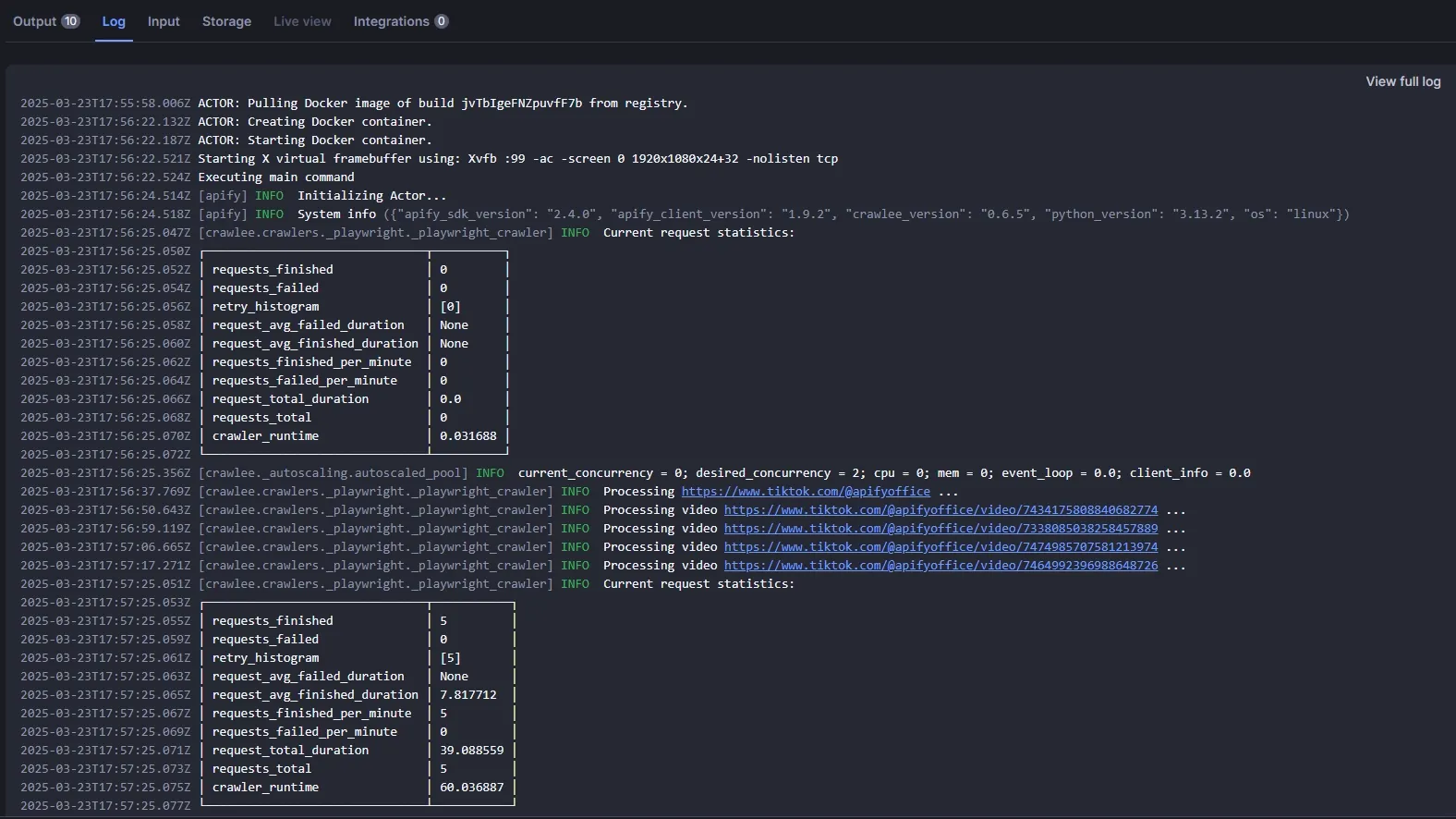Switch to the Output tab

pos(34,21)
